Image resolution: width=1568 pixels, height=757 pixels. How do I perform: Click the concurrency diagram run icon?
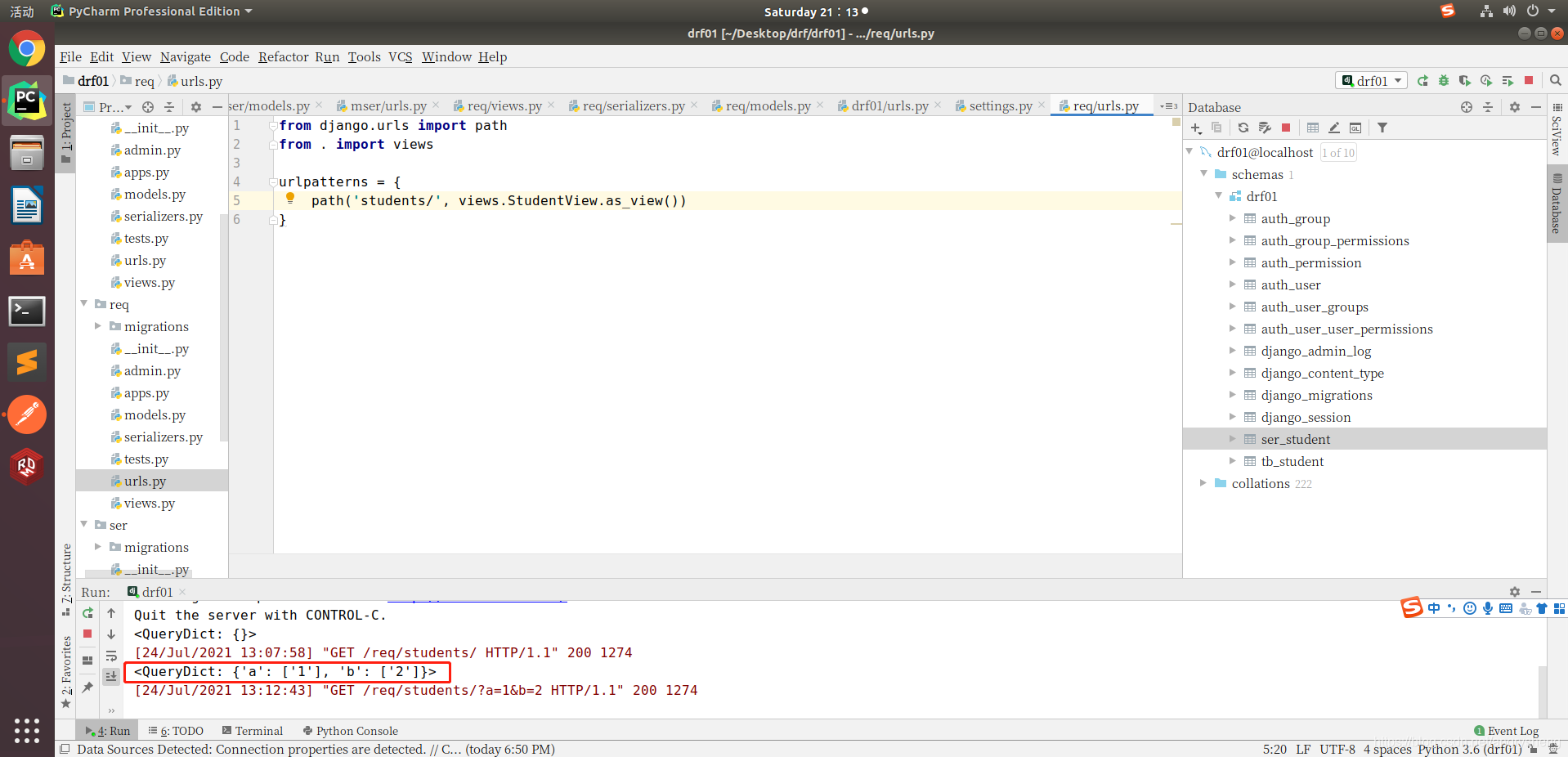click(1508, 81)
